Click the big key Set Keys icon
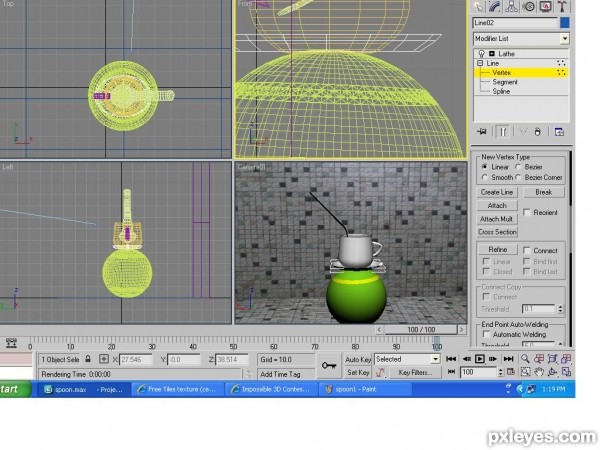Screen dimensions: 600x450 (329, 366)
